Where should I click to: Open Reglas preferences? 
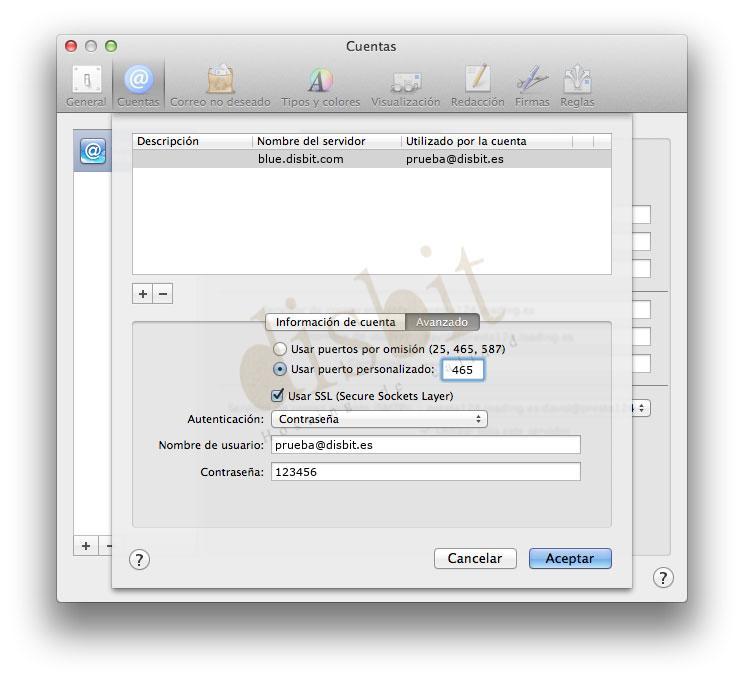click(577, 85)
